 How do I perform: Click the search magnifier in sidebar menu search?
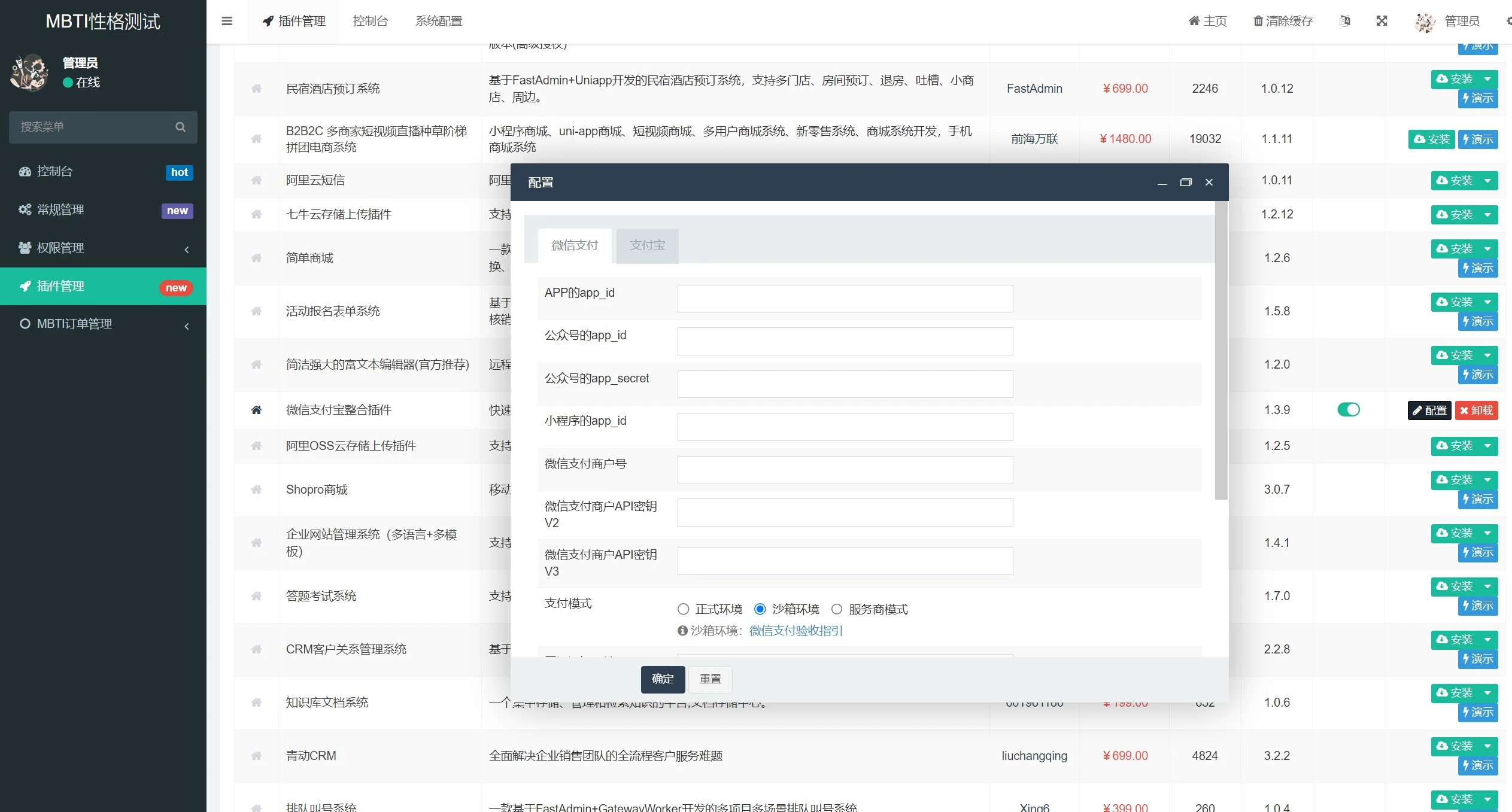pos(181,127)
